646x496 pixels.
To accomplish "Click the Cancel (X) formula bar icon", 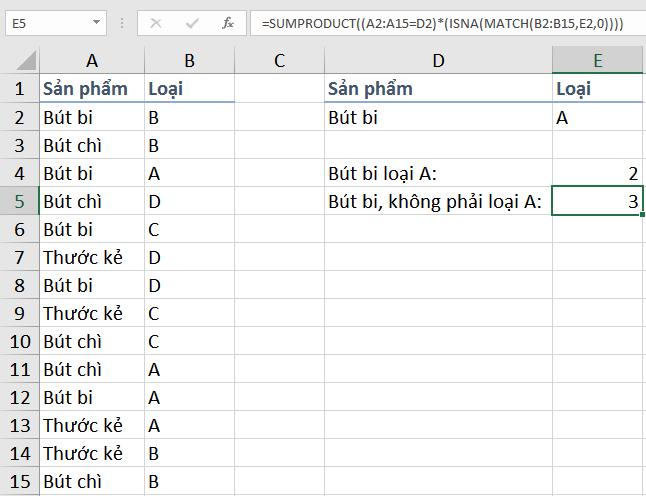I will click(x=160, y=23).
